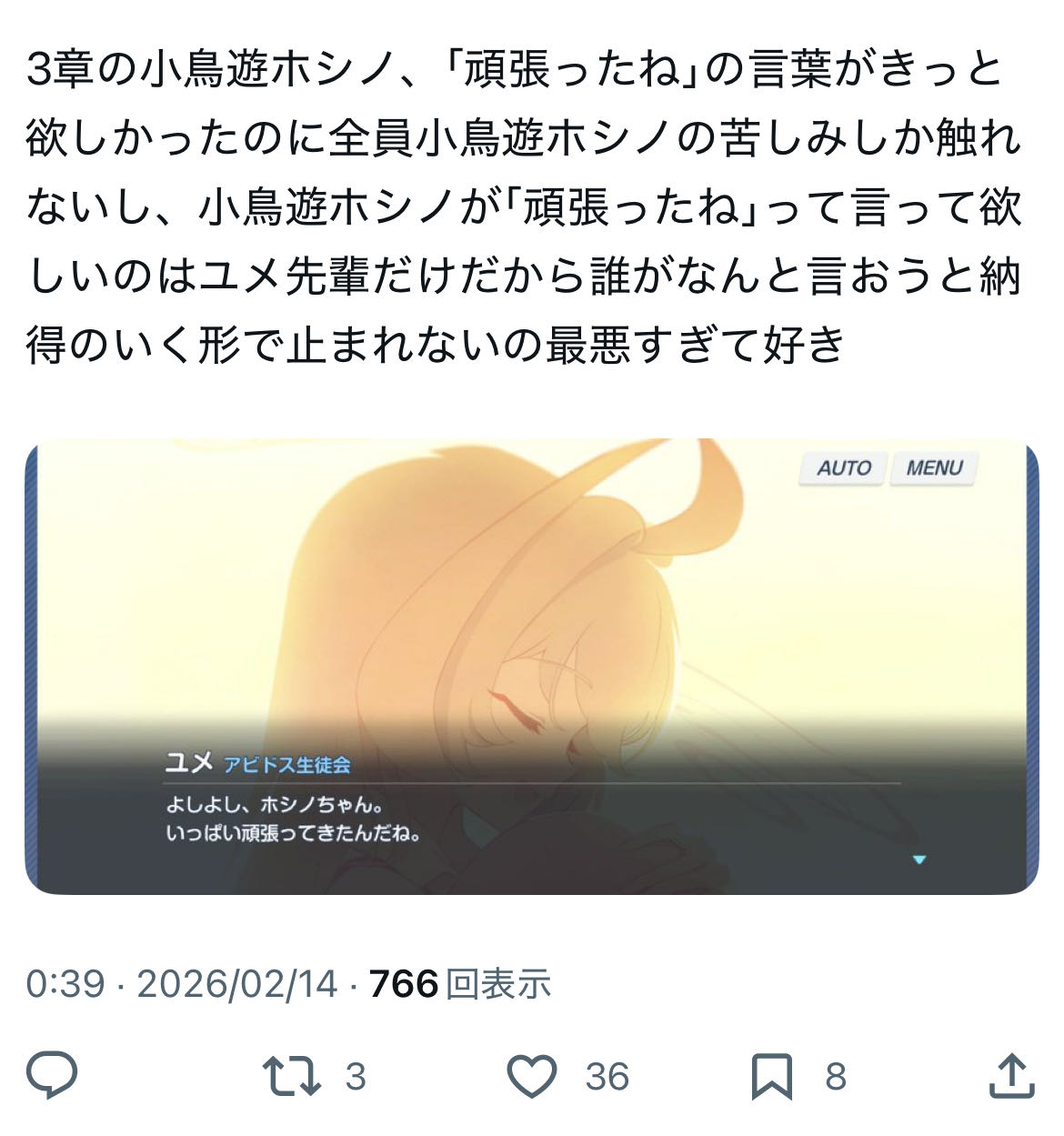Tap the retweet arrows icon

pos(291,1075)
